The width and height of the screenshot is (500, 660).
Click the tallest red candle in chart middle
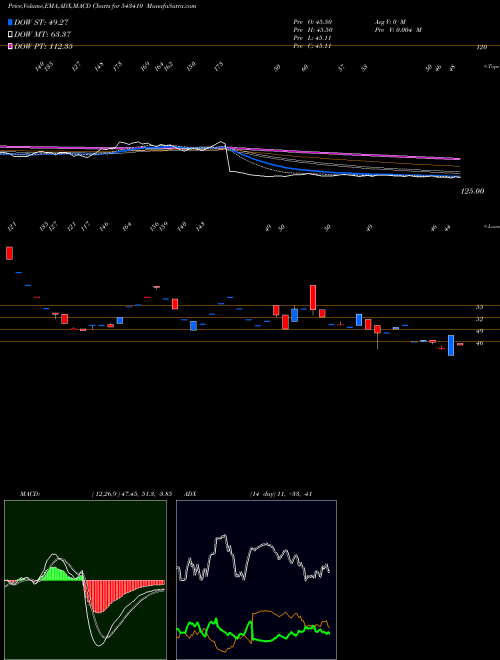click(x=313, y=298)
